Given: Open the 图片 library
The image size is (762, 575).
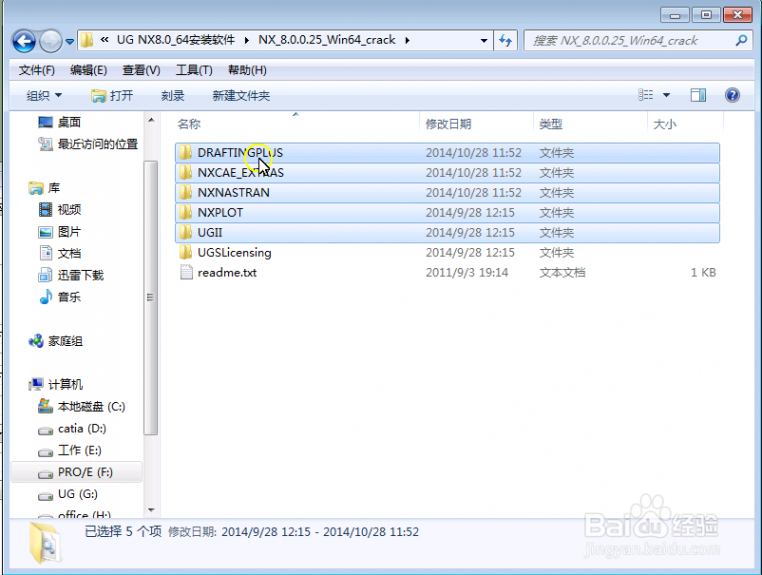Looking at the screenshot, I should point(69,231).
